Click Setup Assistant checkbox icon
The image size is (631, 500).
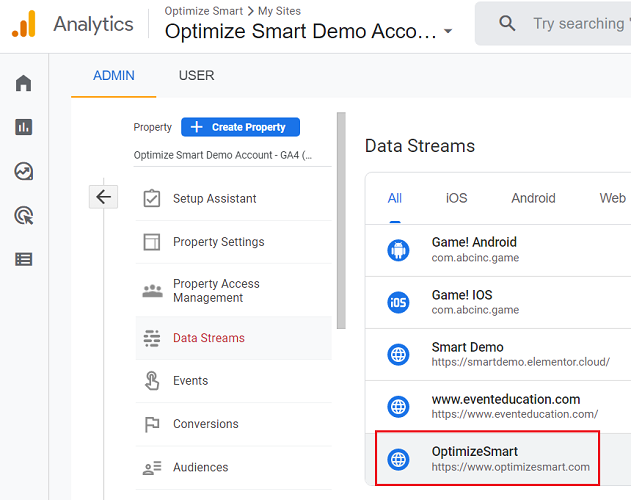click(152, 198)
